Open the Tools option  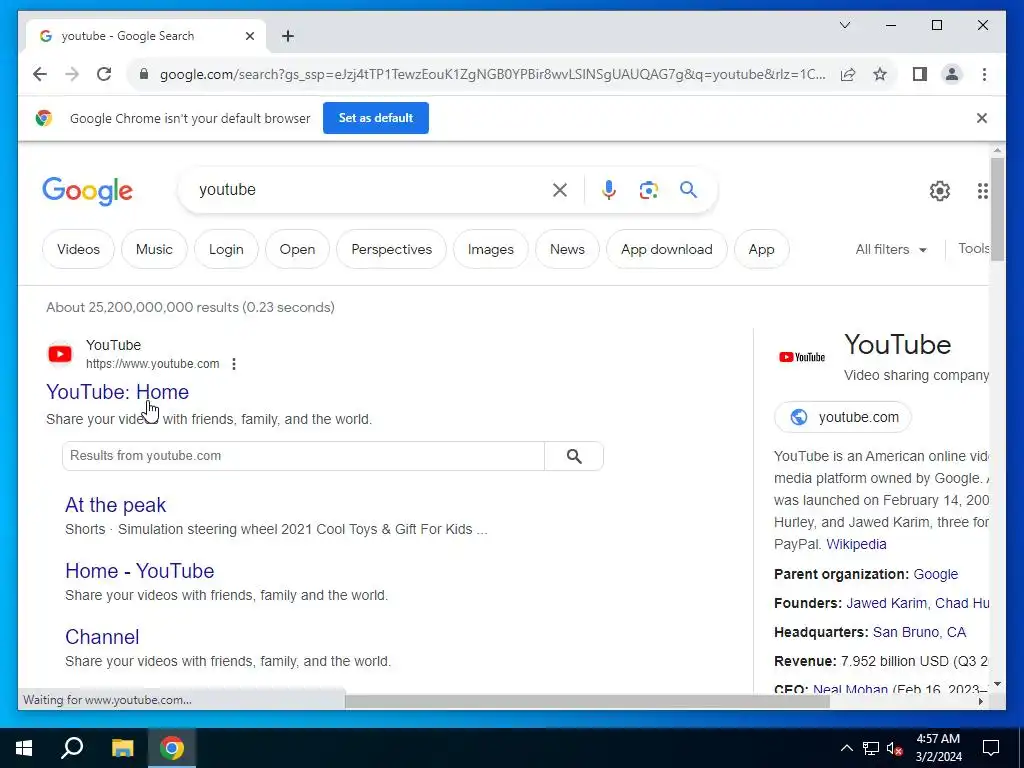(x=973, y=249)
